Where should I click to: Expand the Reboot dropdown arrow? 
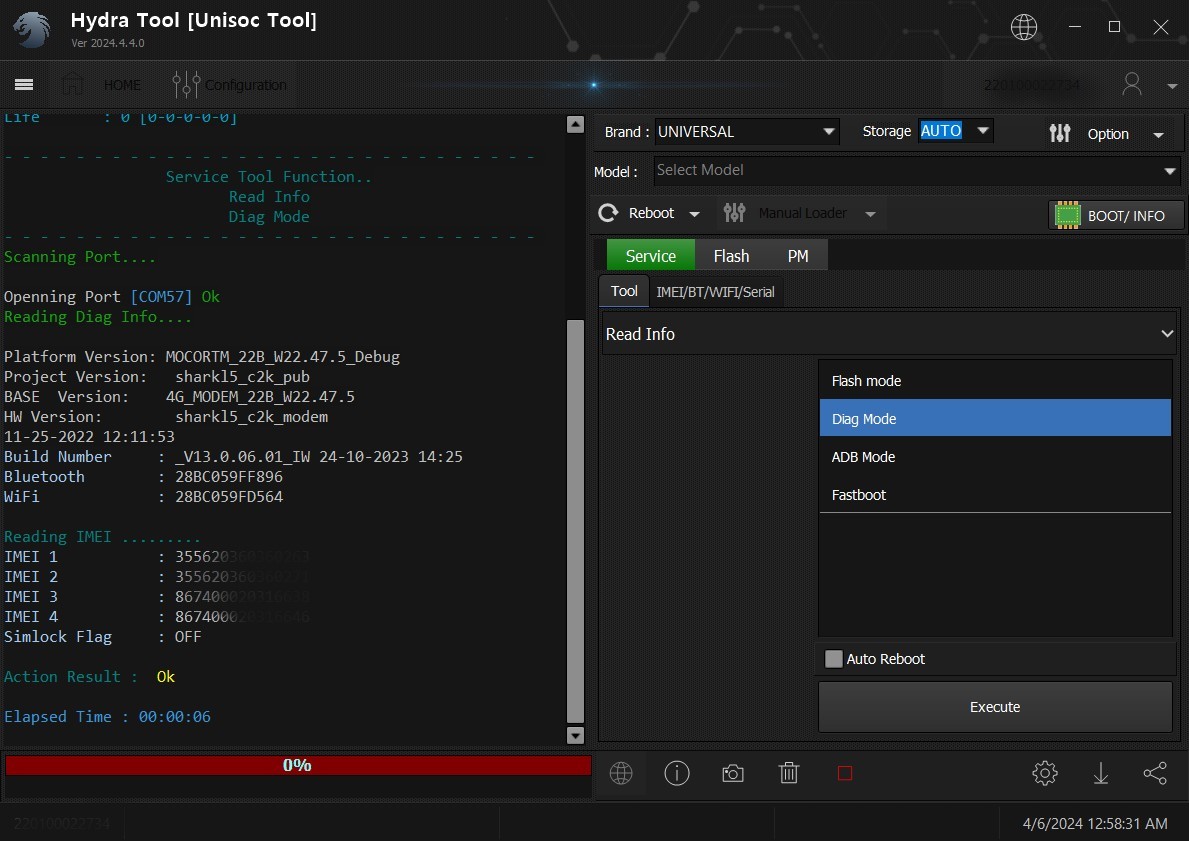[694, 215]
